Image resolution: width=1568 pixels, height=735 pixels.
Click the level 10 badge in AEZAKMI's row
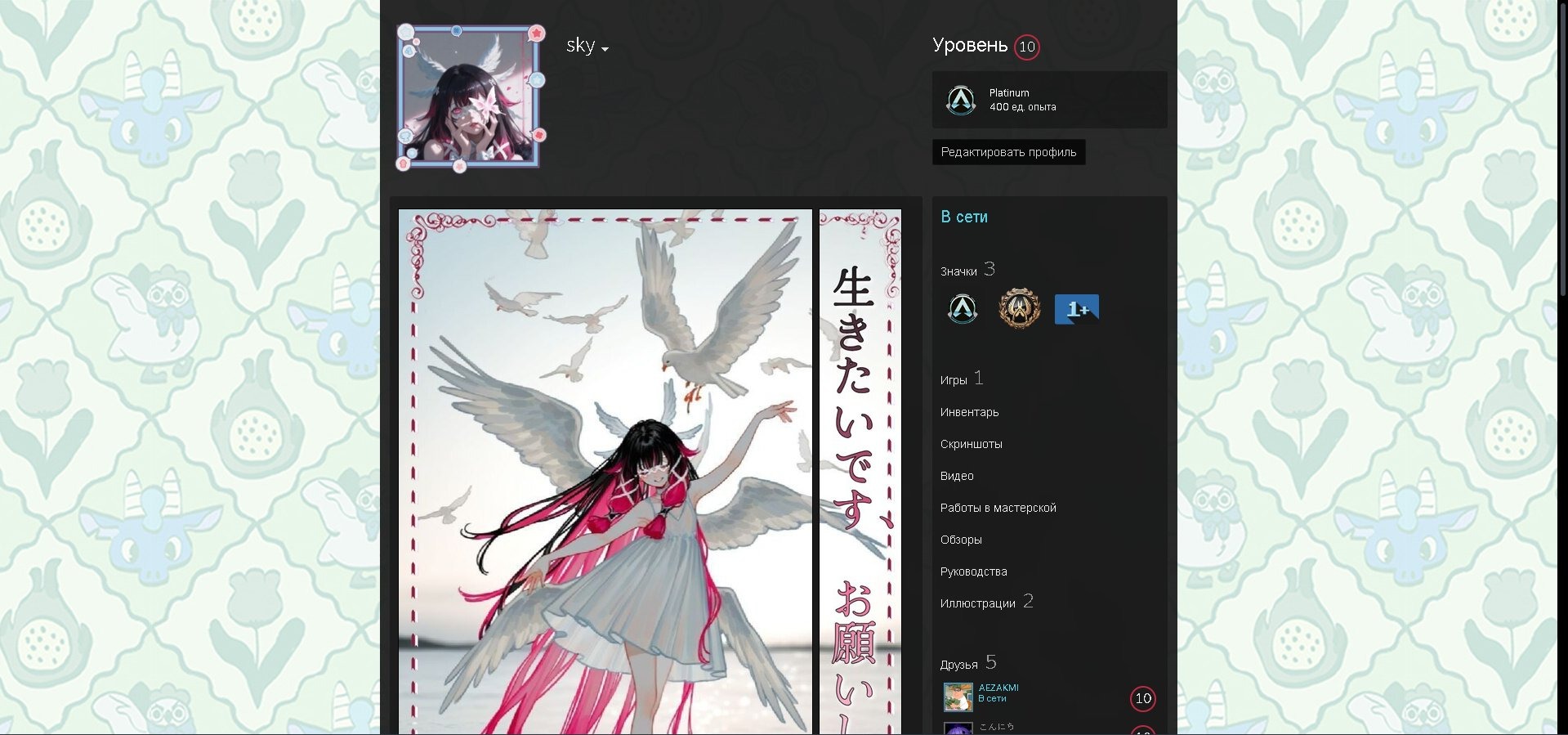click(1143, 698)
